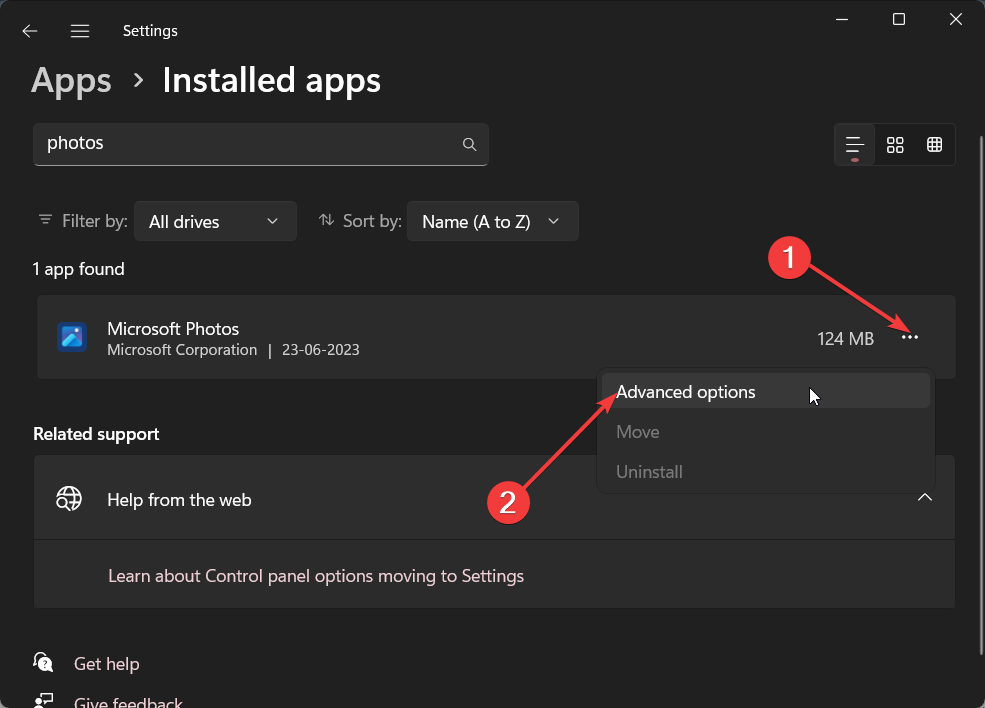
Task: Collapse the Help from the web section
Action: [x=925, y=498]
